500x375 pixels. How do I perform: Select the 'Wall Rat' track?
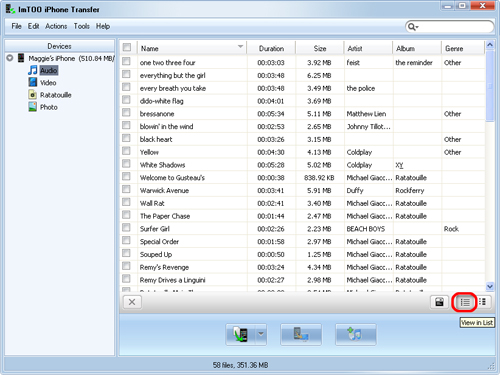click(x=152, y=203)
